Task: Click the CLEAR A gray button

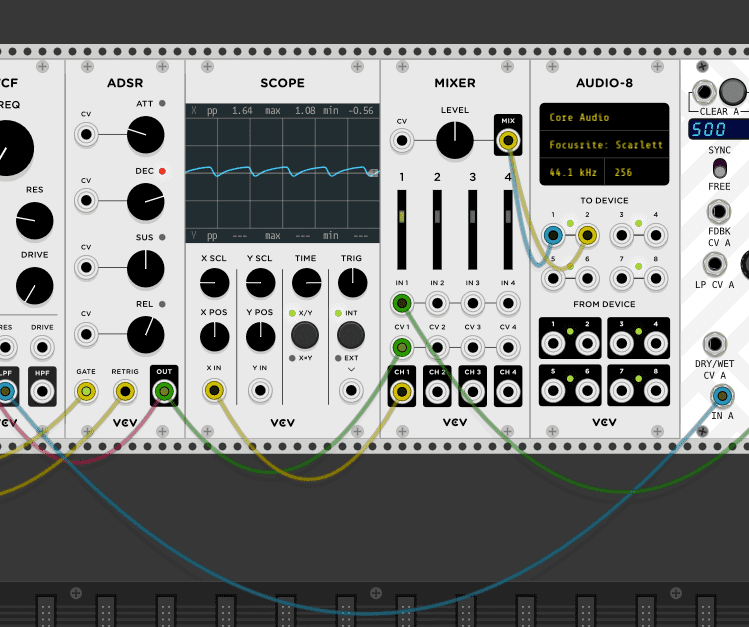Action: 733,92
